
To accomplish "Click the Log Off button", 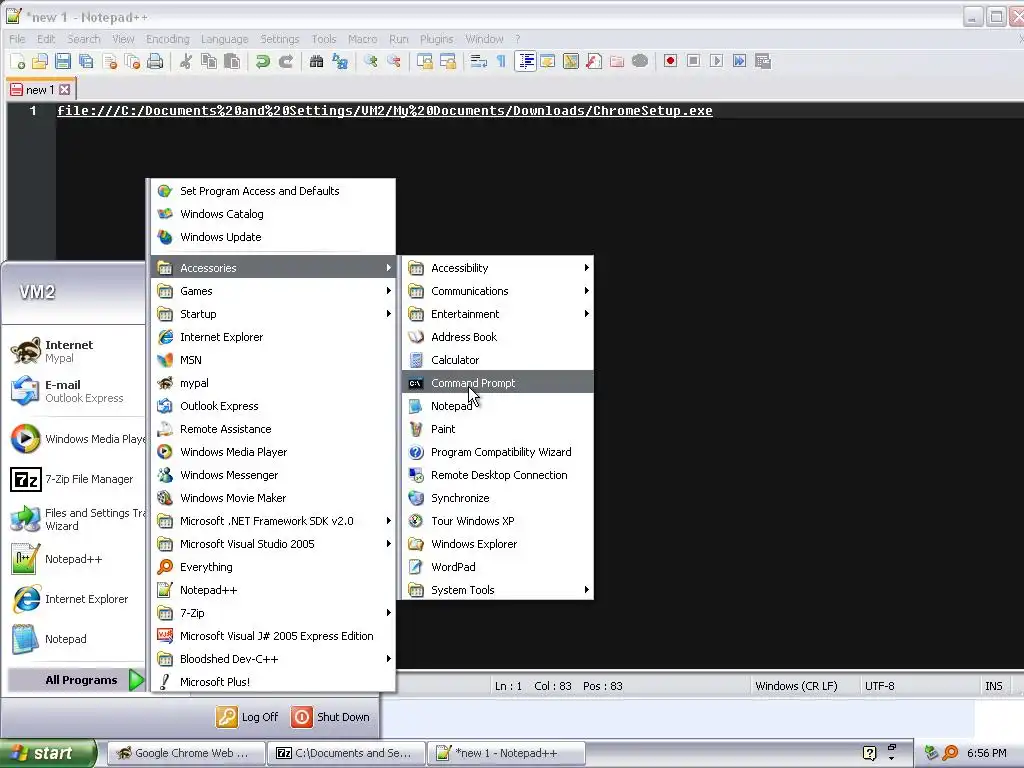I will pyautogui.click(x=248, y=717).
